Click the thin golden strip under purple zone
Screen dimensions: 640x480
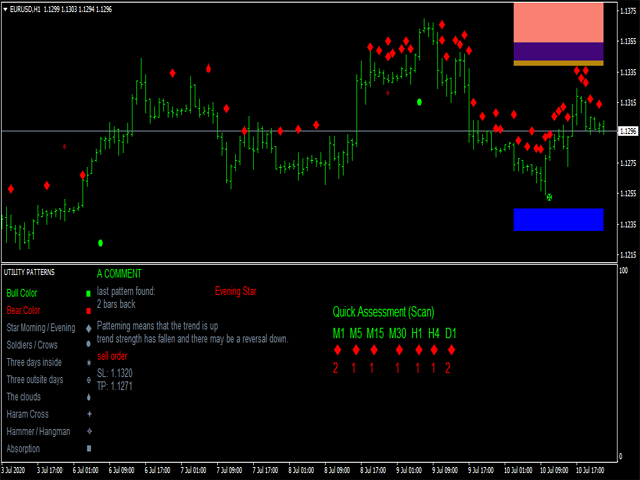[558, 63]
